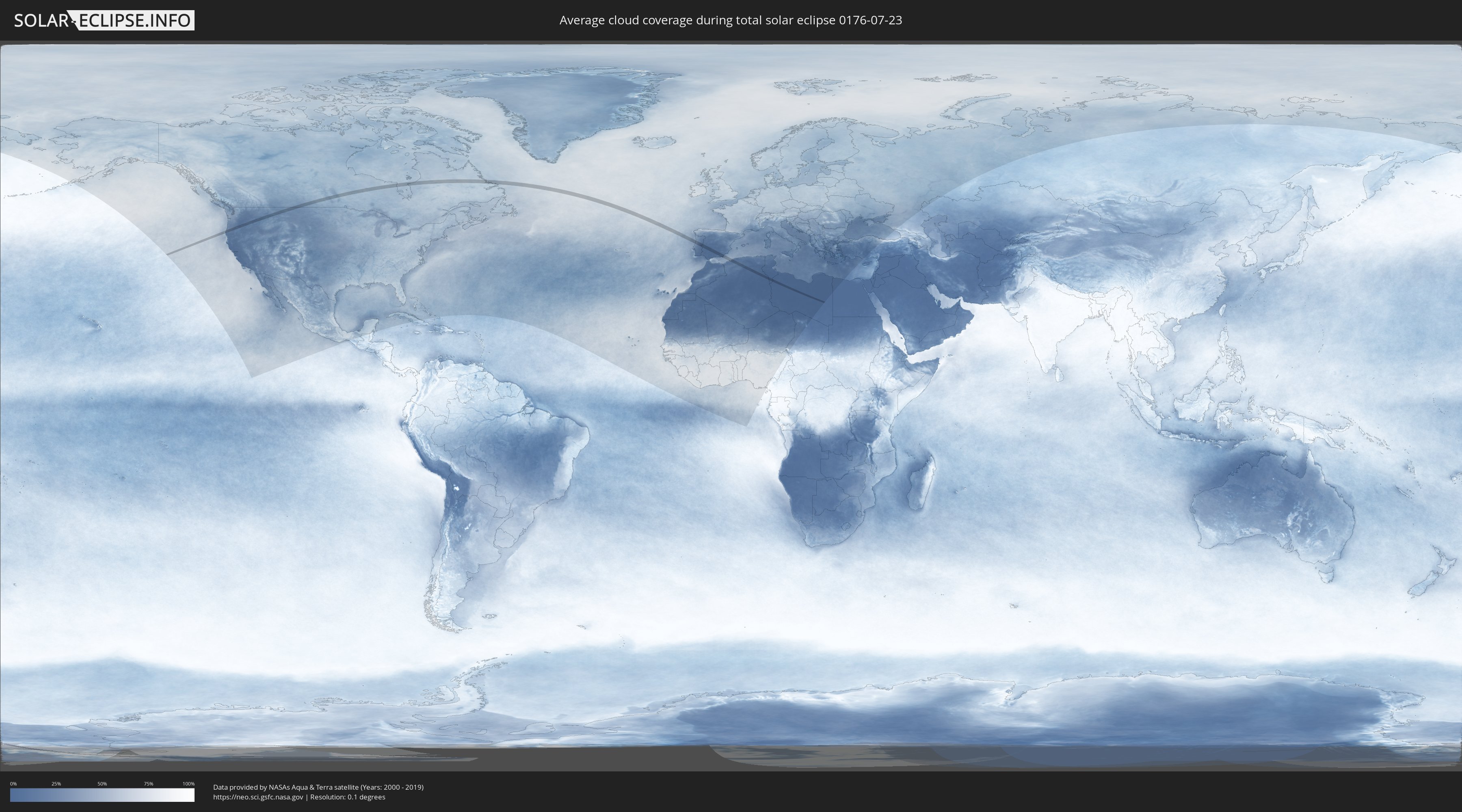Open the neo.sci.gsfc.nasa.gov URL text
Image resolution: width=1462 pixels, height=812 pixels.
(258, 797)
